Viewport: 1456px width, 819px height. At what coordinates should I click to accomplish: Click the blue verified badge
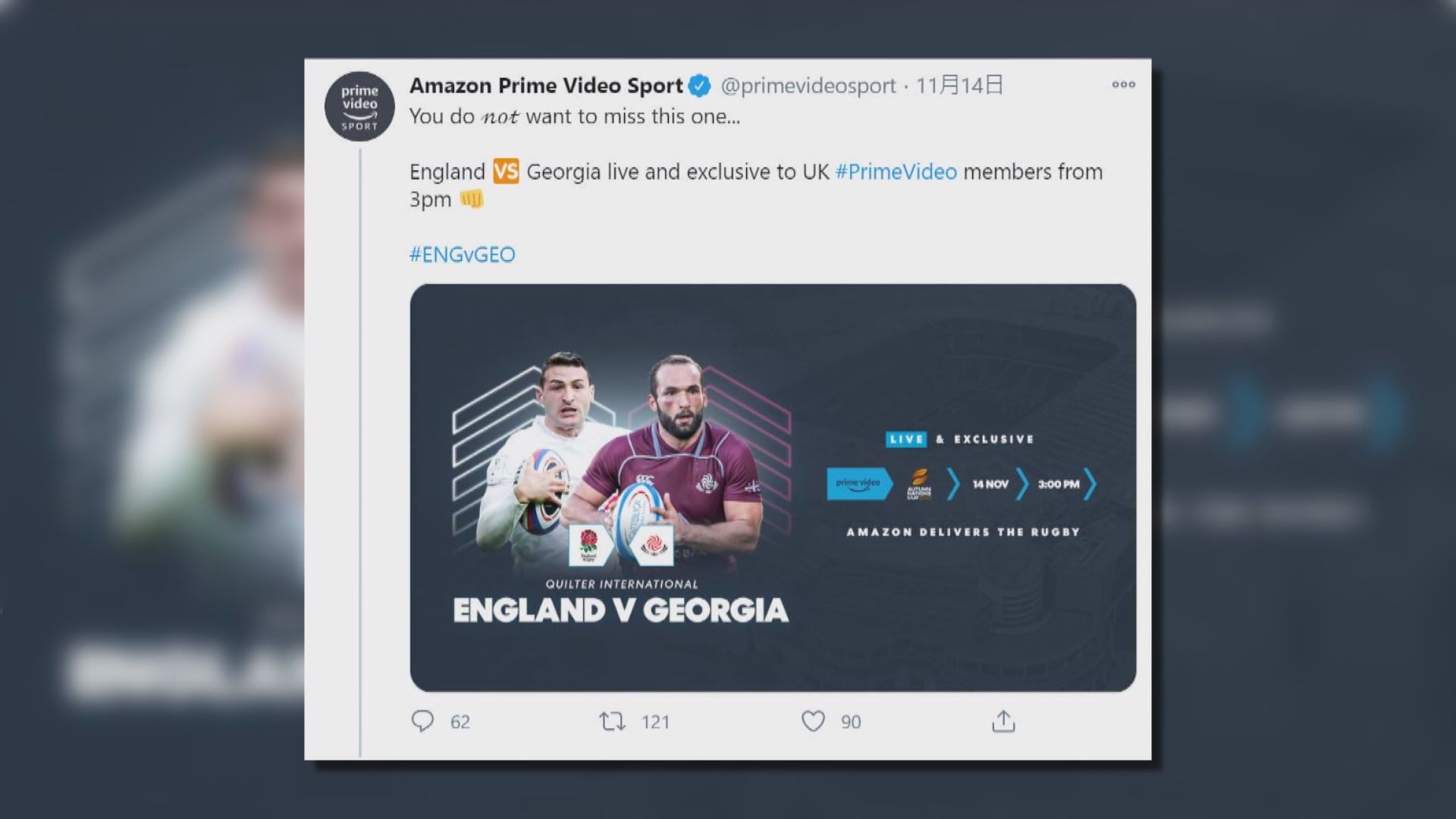[x=699, y=86]
